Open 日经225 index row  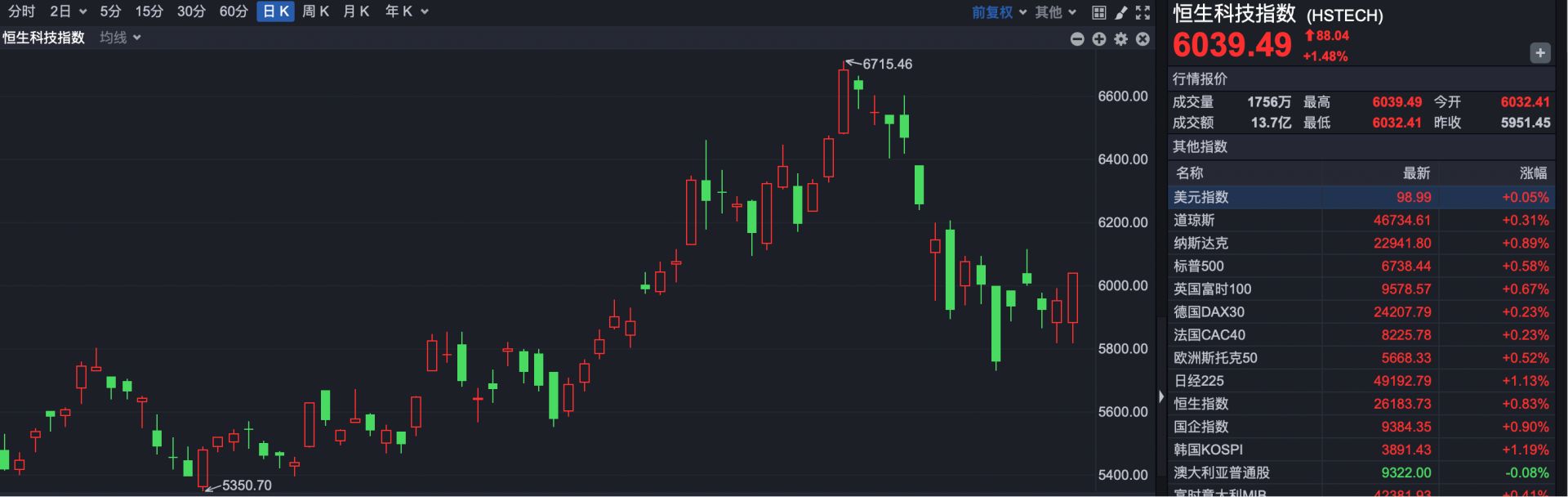1361,381
